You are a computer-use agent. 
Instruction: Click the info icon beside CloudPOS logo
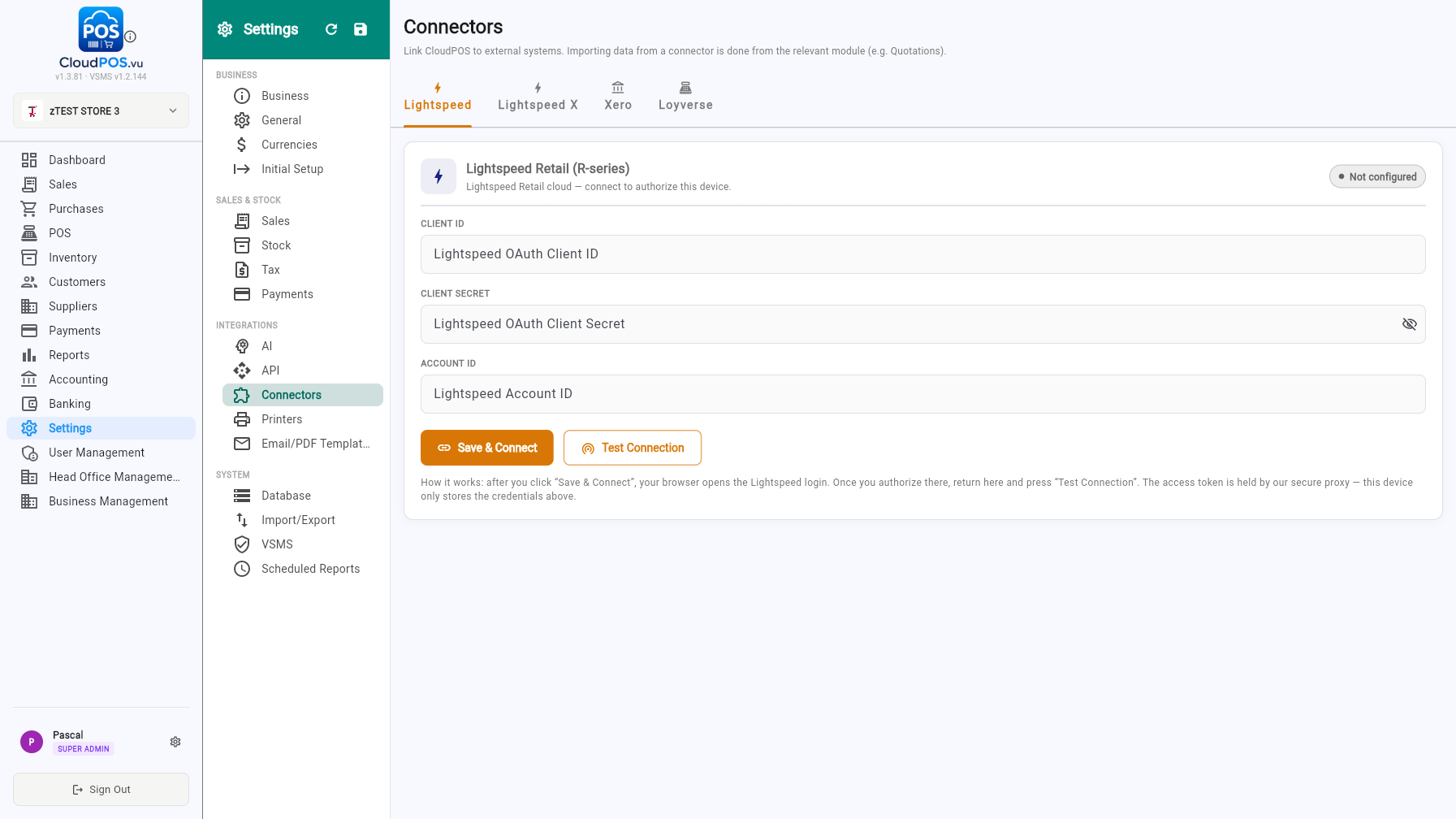[130, 37]
